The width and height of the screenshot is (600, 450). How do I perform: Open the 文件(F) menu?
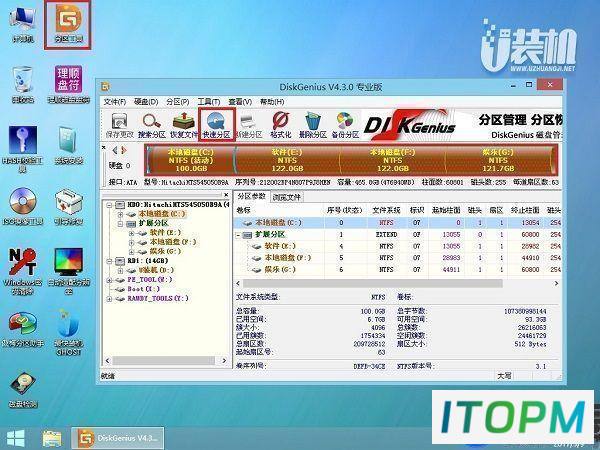(115, 102)
